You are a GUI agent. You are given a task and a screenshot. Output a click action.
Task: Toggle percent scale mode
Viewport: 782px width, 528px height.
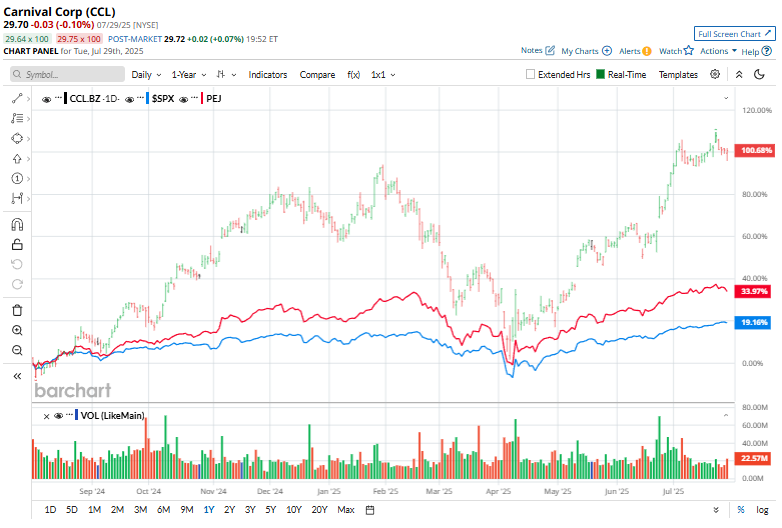pos(741,510)
